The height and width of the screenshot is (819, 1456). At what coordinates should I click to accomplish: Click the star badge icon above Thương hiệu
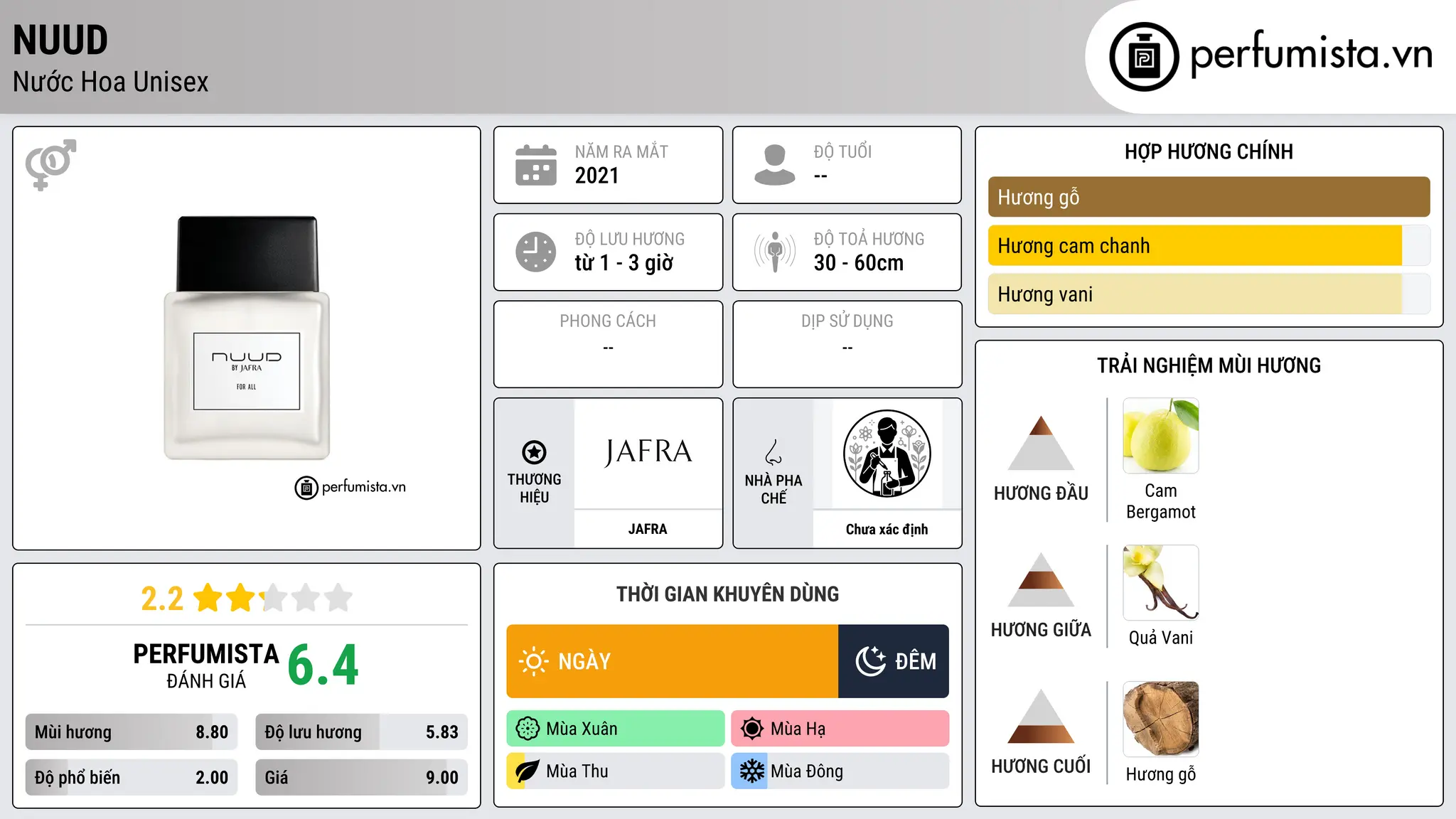(534, 452)
